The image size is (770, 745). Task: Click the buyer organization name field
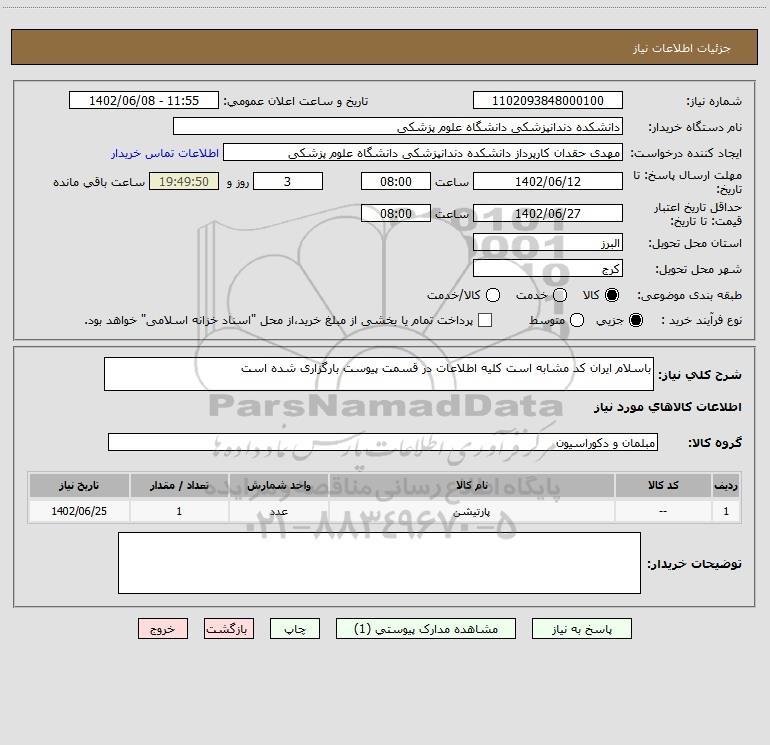[398, 127]
